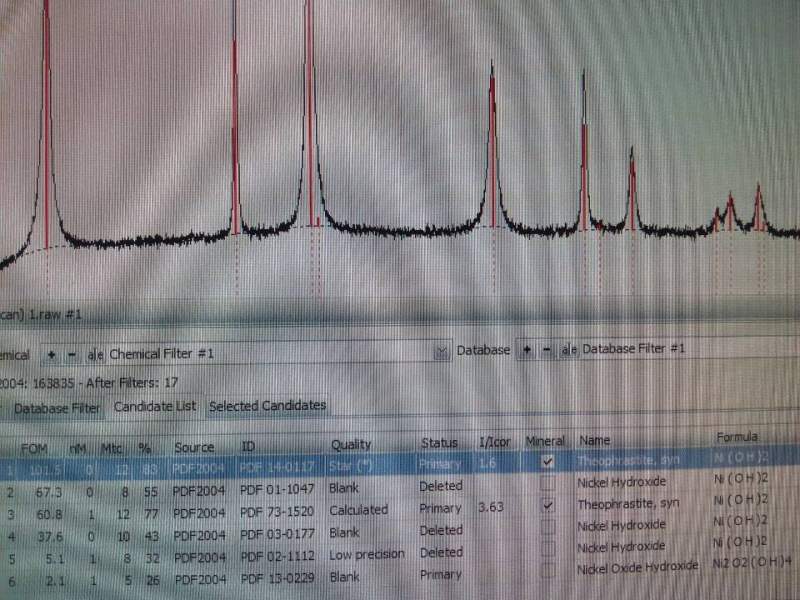The height and width of the screenshot is (600, 800).
Task: Rename database filter via its a|e icon
Action: coord(569,349)
